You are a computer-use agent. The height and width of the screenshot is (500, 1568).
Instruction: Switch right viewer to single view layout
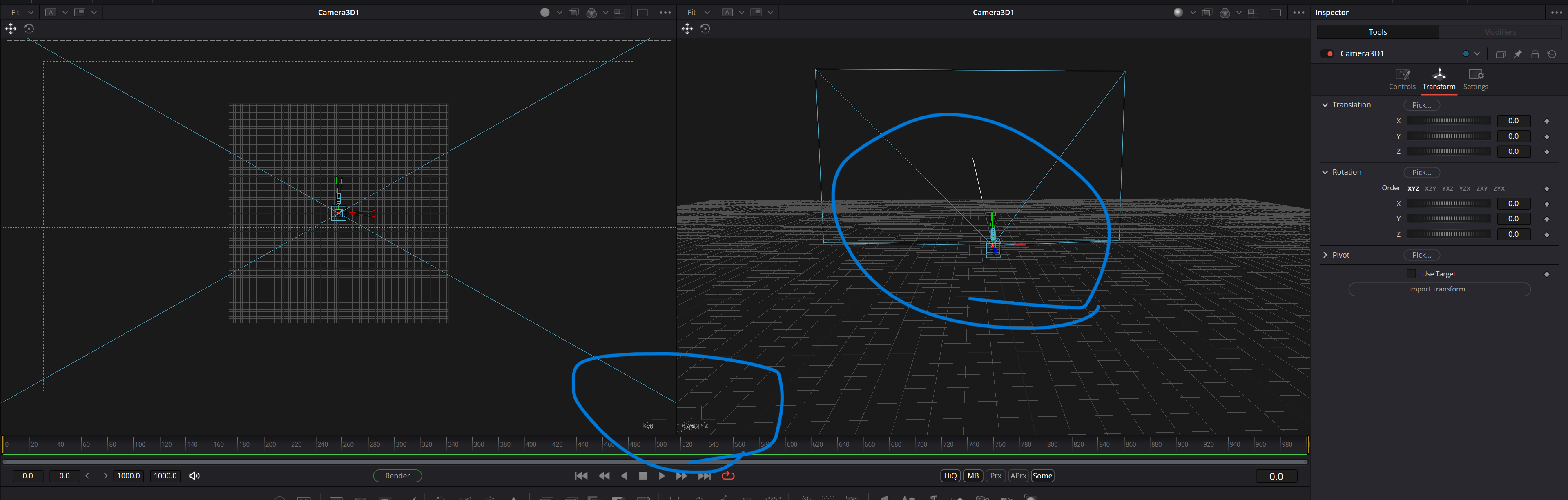pos(1276,13)
